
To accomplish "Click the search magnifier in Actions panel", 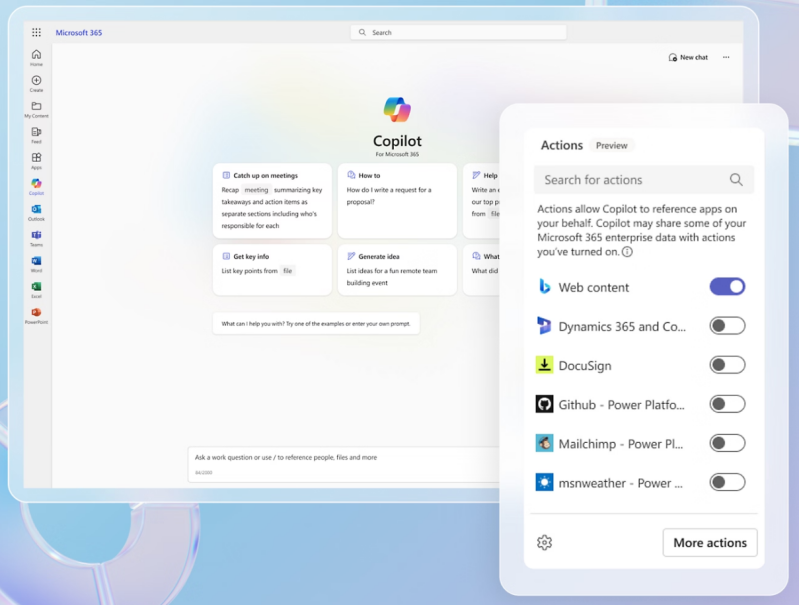I will (736, 179).
